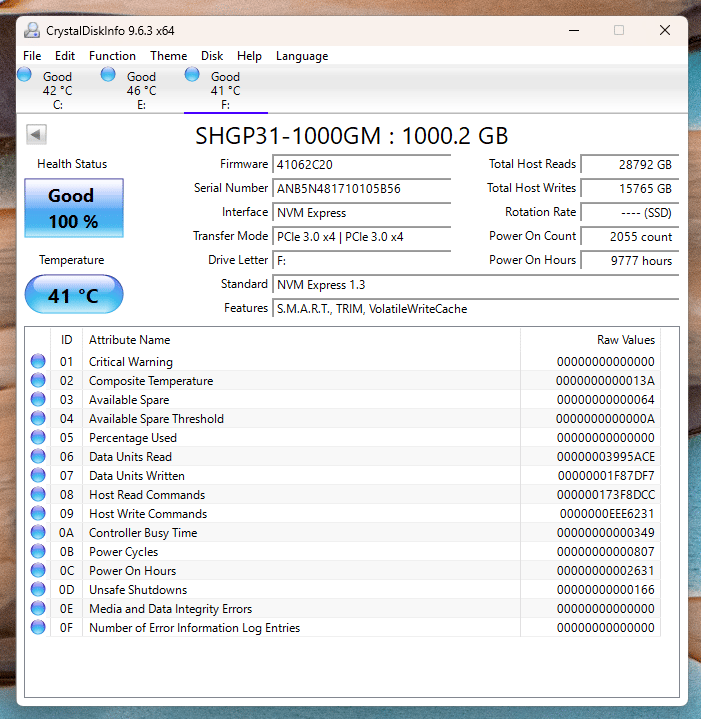
Task: Click the 41 °C temperature button
Action: click(x=74, y=294)
